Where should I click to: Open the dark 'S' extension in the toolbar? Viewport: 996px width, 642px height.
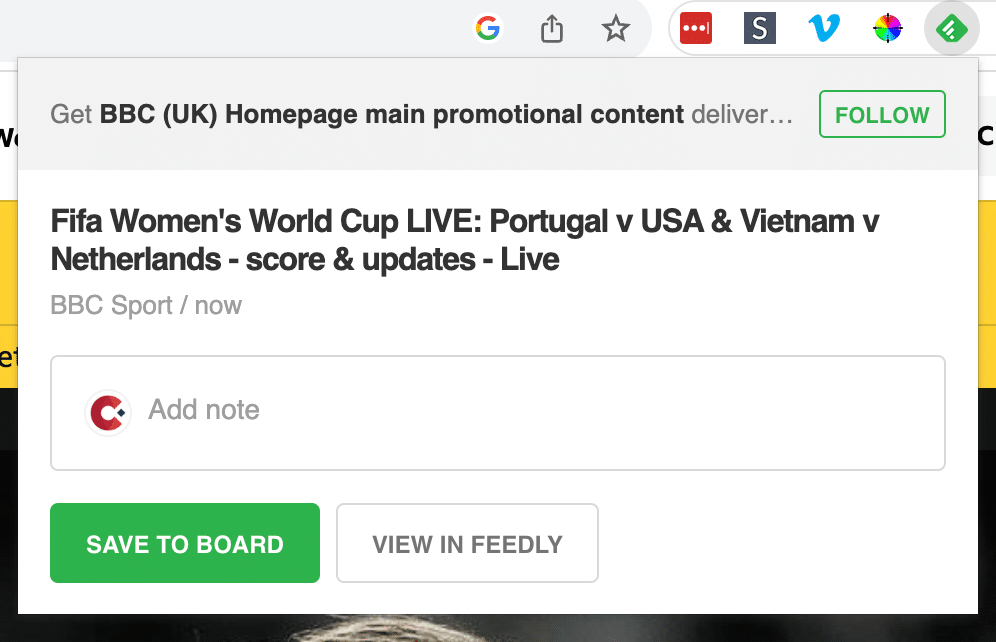point(759,28)
